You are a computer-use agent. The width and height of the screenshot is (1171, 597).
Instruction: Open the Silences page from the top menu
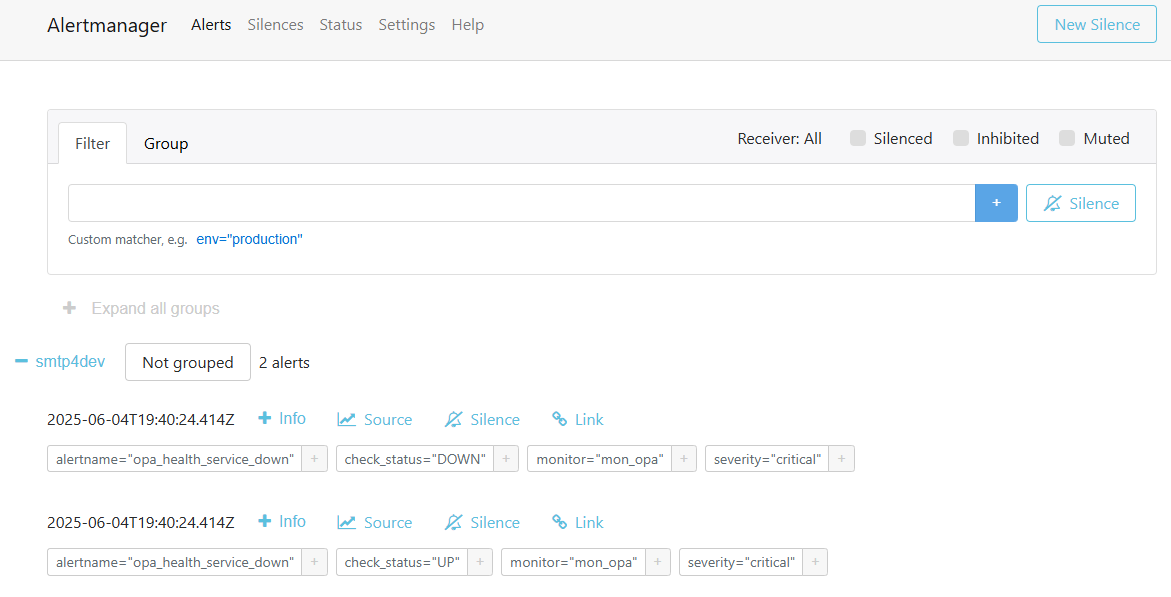point(275,24)
